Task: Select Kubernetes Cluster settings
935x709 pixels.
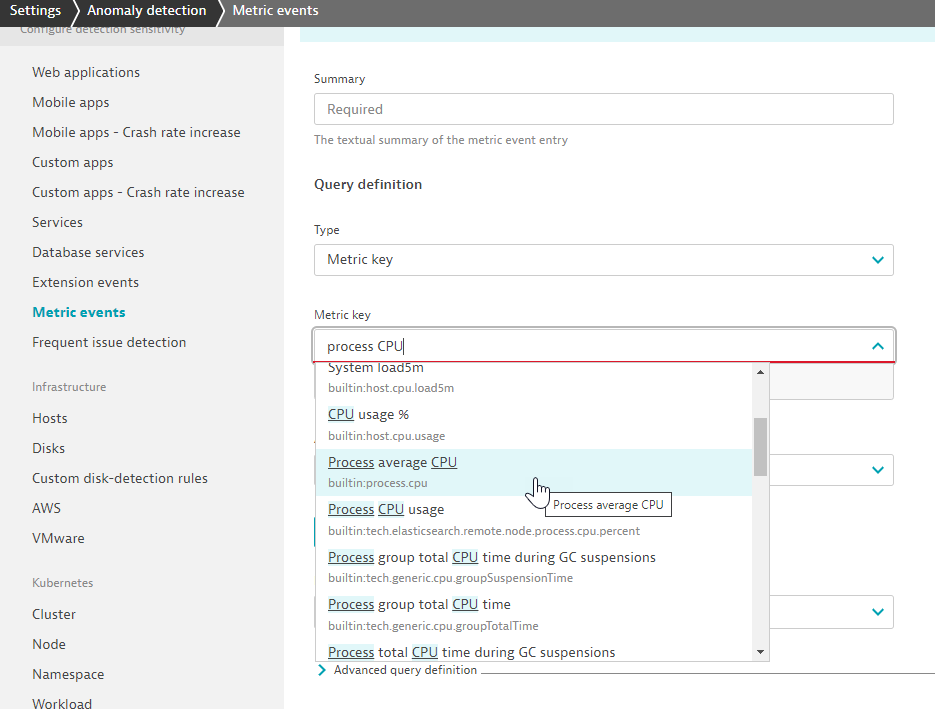Action: [x=54, y=614]
